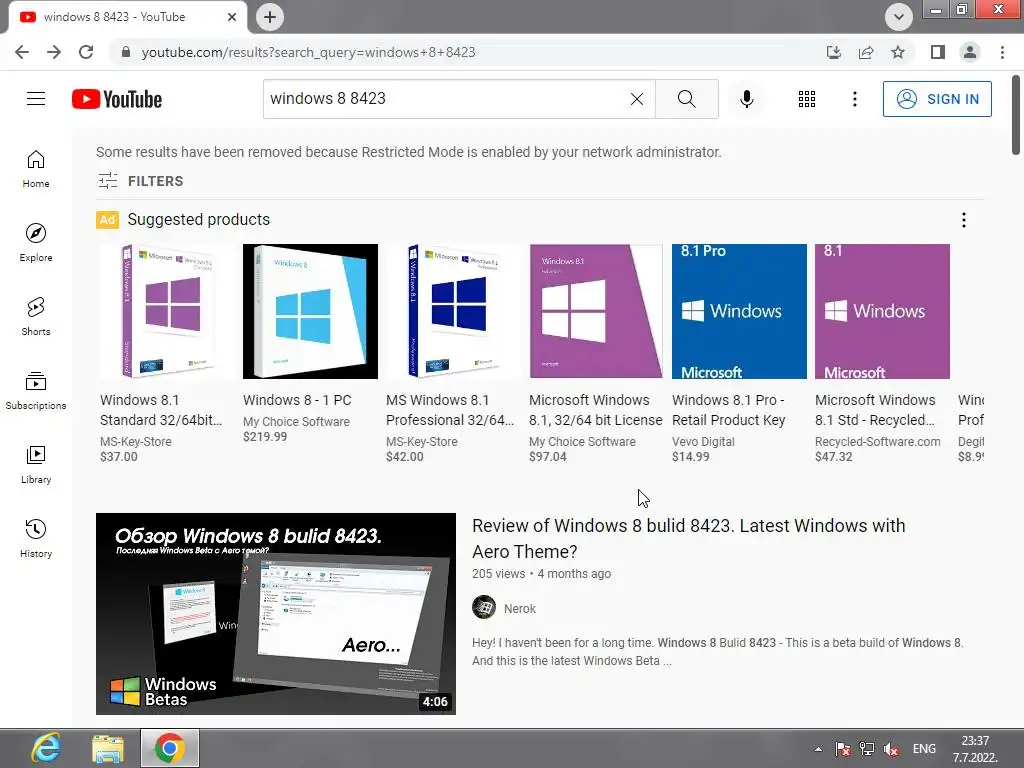Open the Nerok channel avatar
This screenshot has height=768, width=1024.
click(484, 608)
